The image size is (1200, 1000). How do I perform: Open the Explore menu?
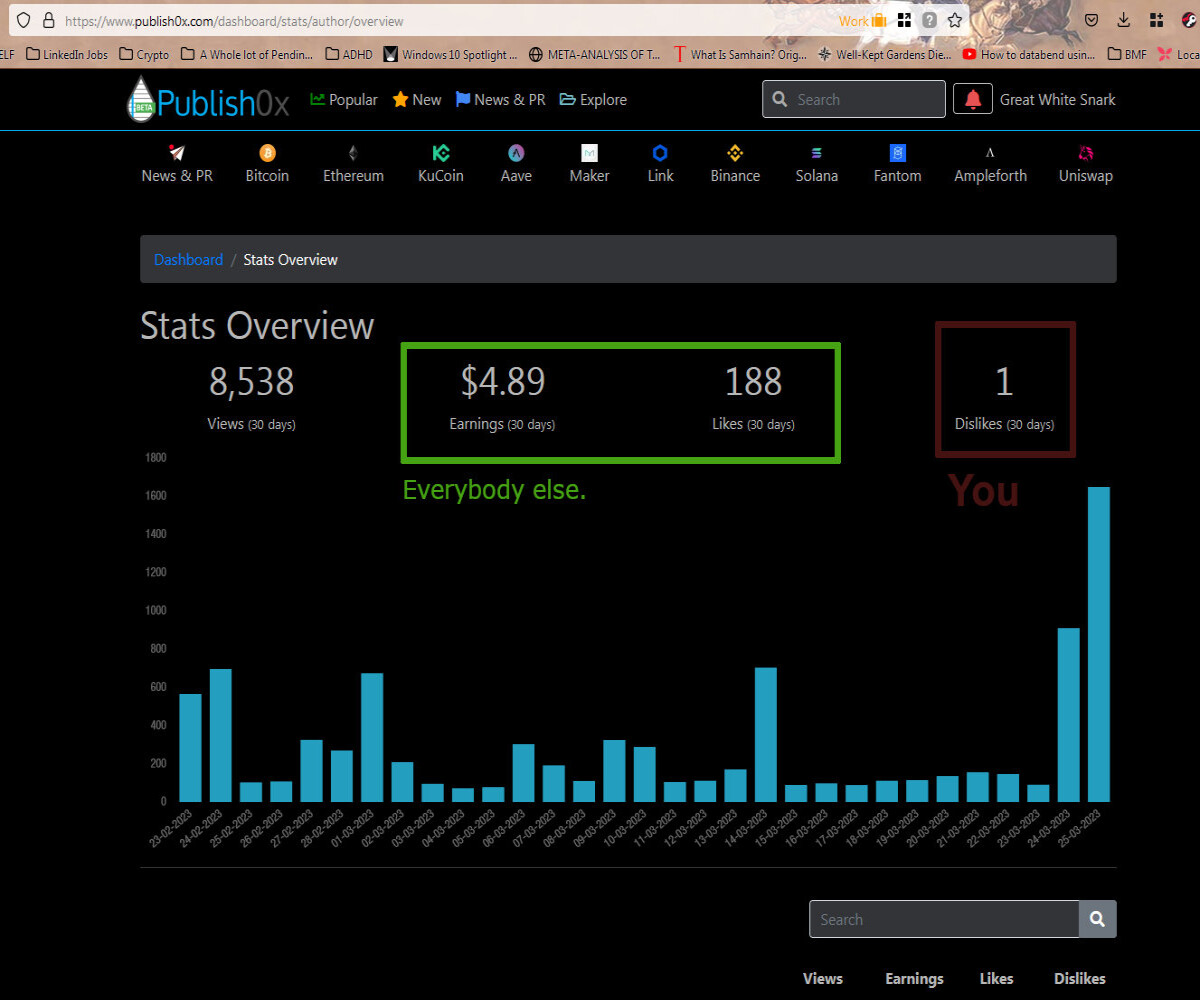593,99
